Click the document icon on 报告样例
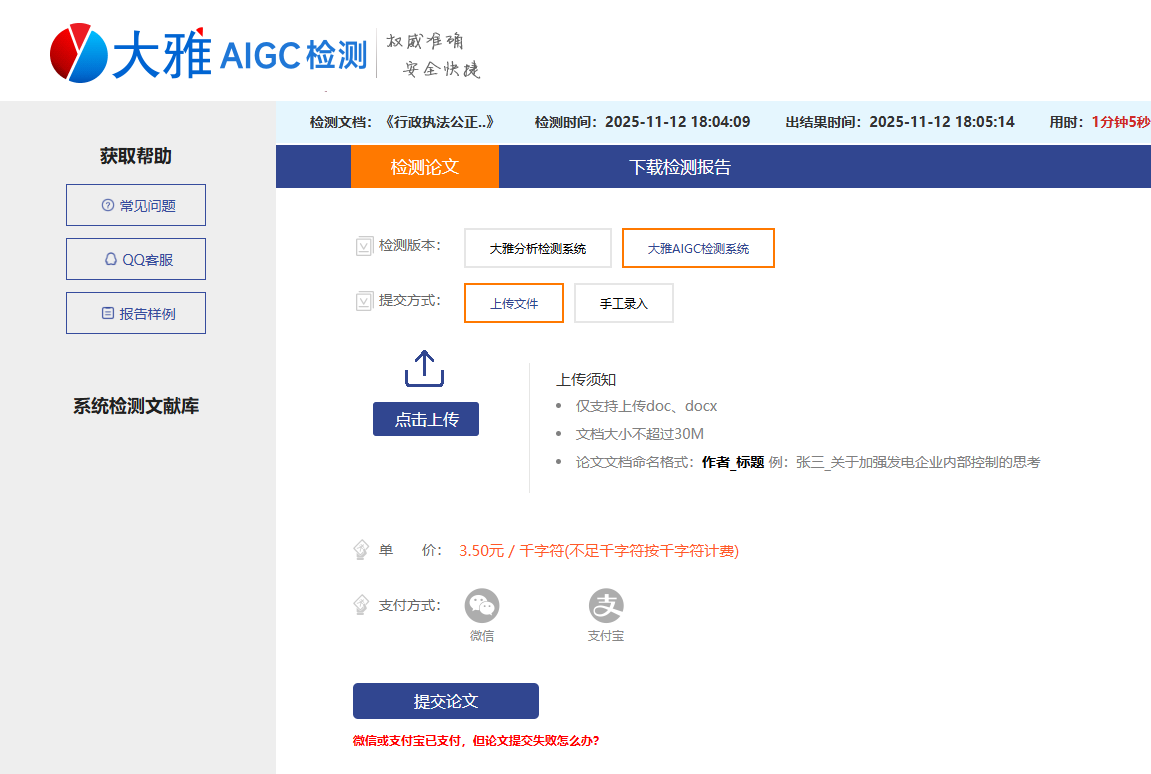Viewport: 1151px width, 774px height. (x=110, y=313)
